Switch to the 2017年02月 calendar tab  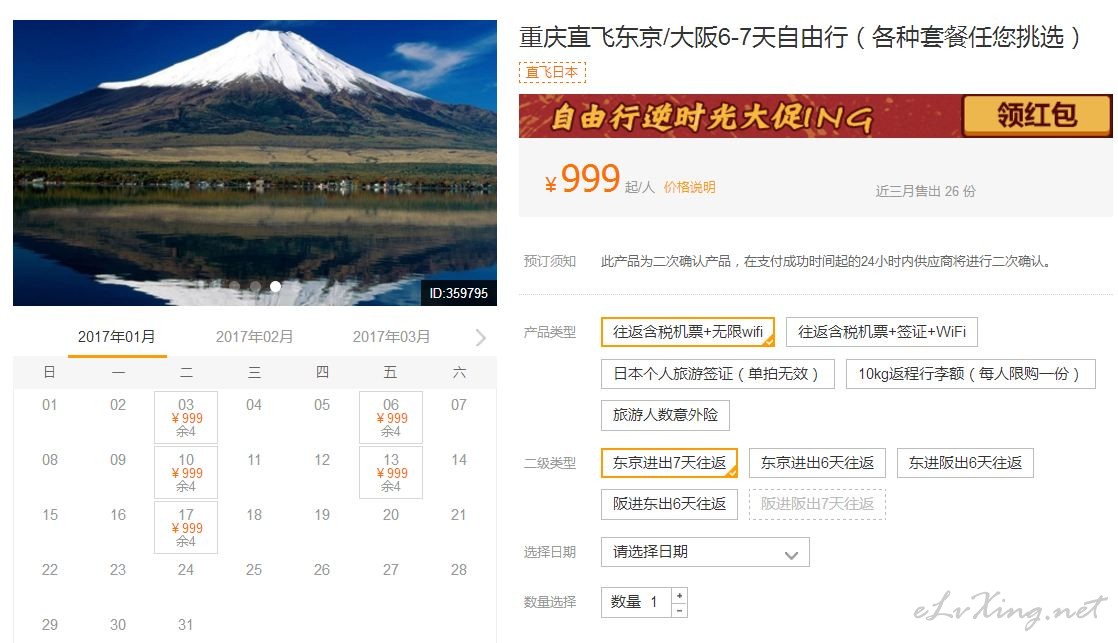click(255, 336)
